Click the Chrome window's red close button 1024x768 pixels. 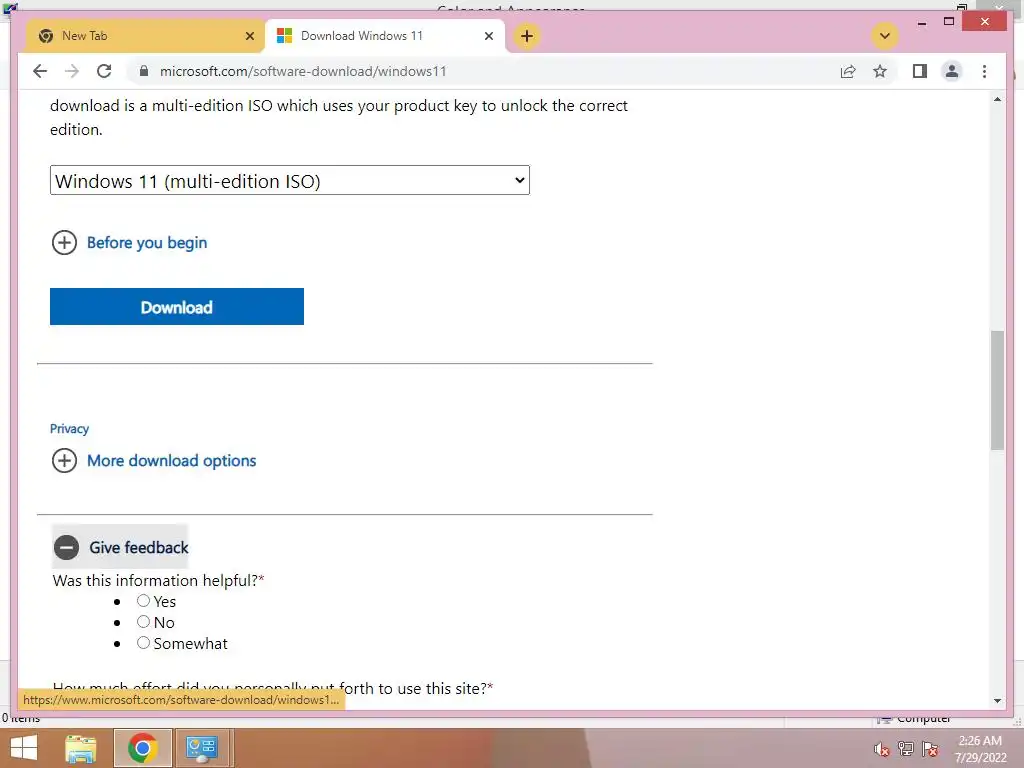985,22
